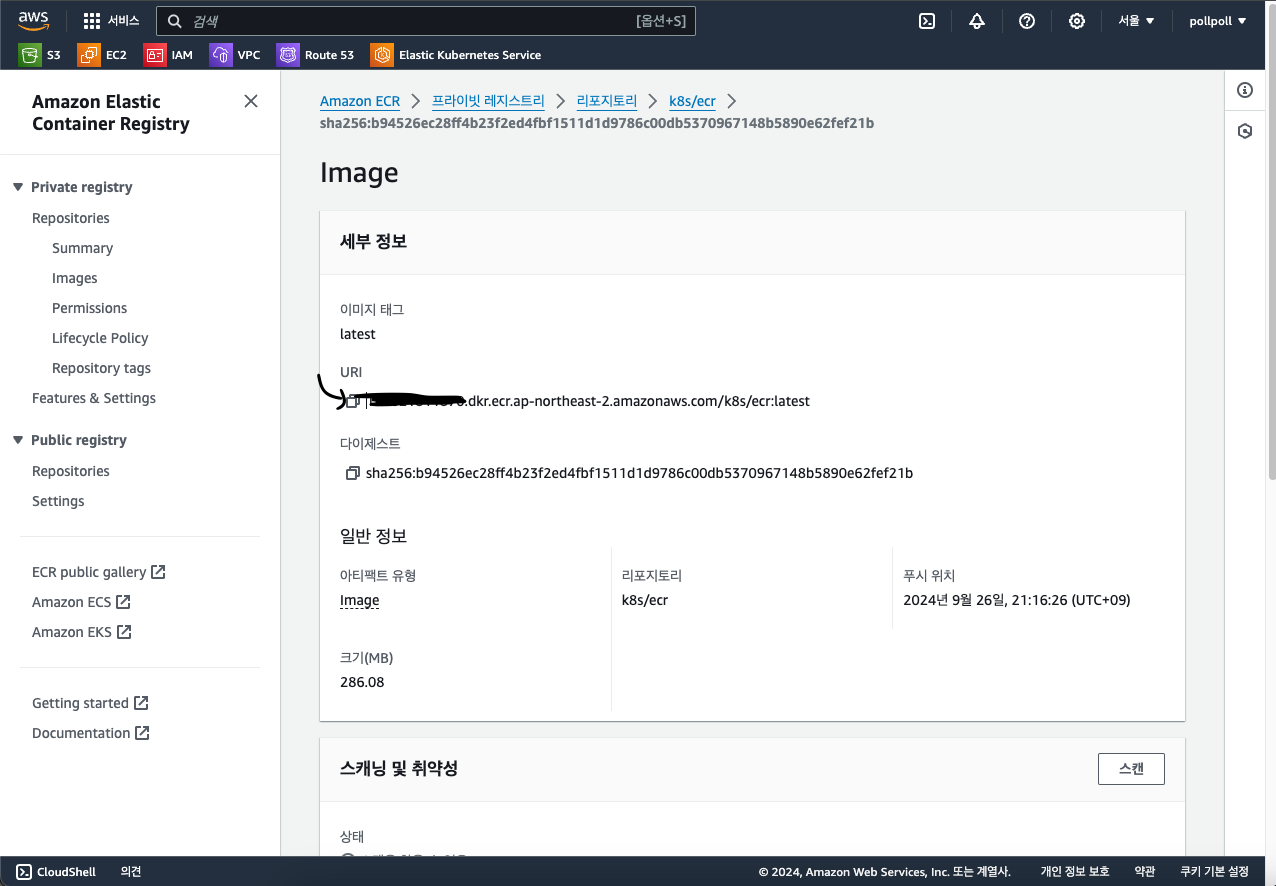Open the IAM shortcut in favorites bar
Viewport: 1276px width, 886px height.
(169, 55)
